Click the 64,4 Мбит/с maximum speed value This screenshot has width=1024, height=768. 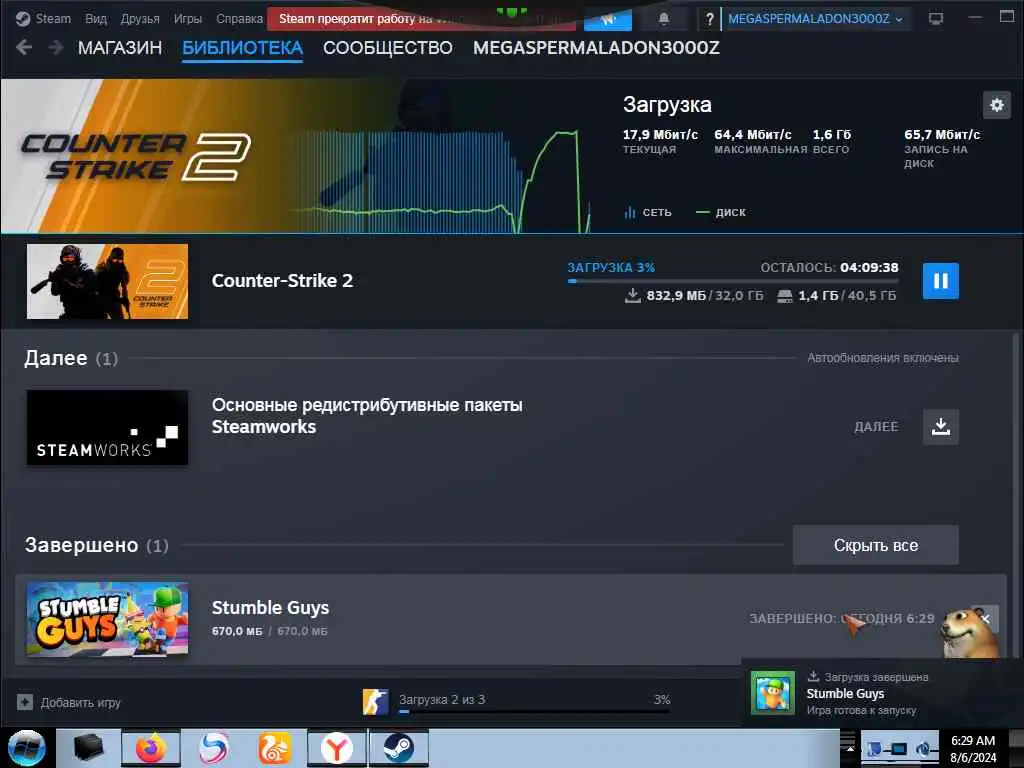point(752,135)
